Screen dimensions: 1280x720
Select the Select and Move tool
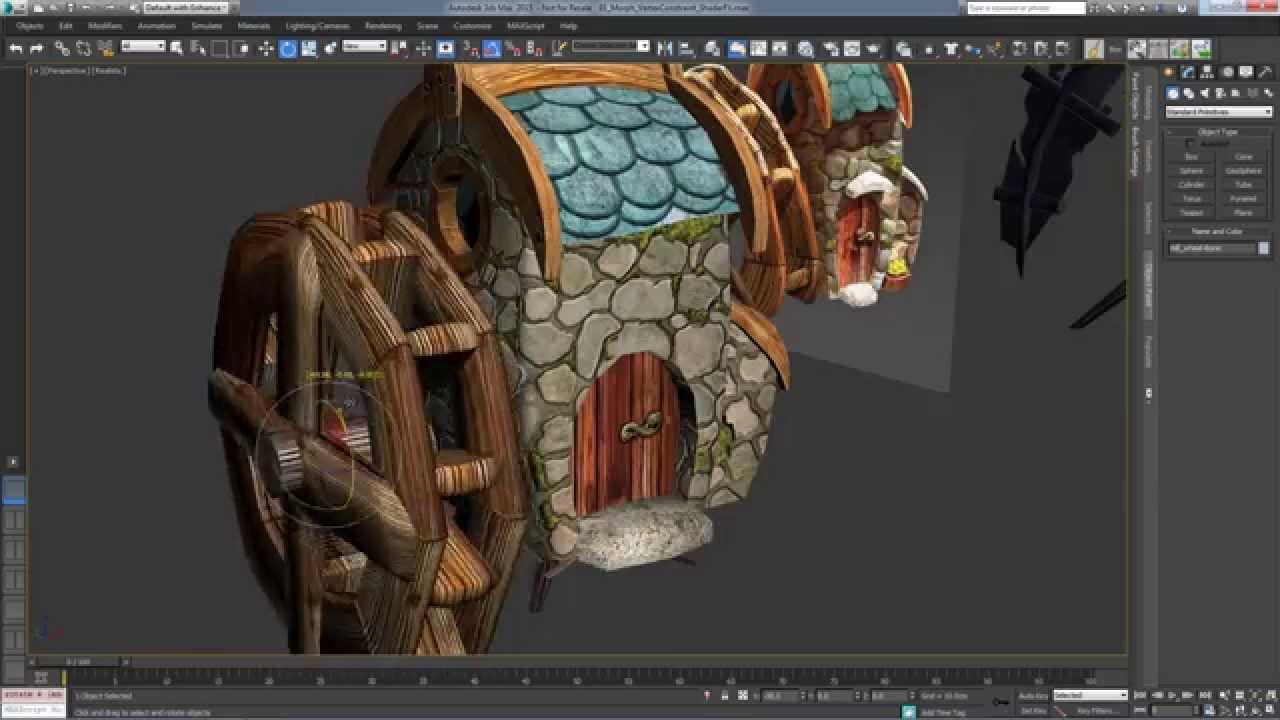(265, 48)
